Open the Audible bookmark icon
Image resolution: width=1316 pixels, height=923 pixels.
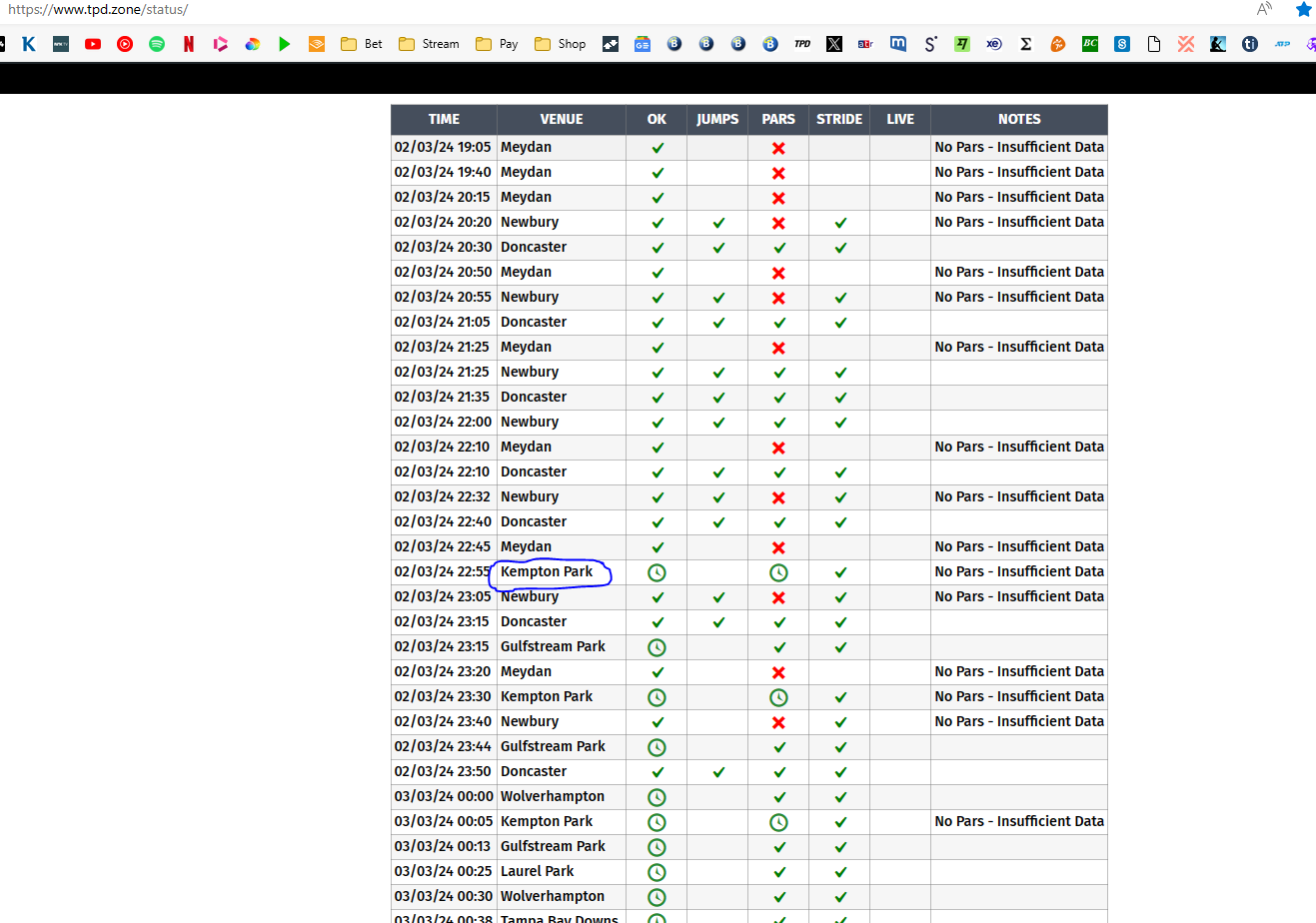tap(317, 44)
